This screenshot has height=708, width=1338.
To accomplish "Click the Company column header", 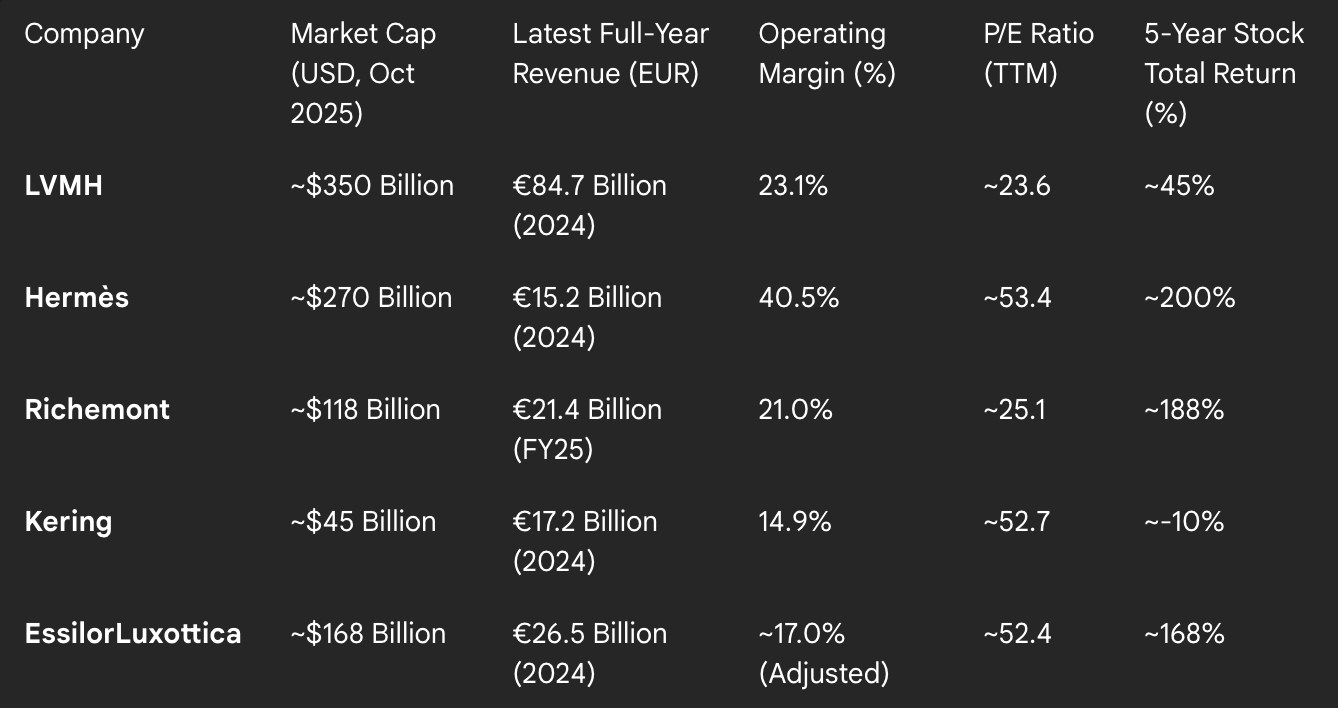I will point(84,34).
